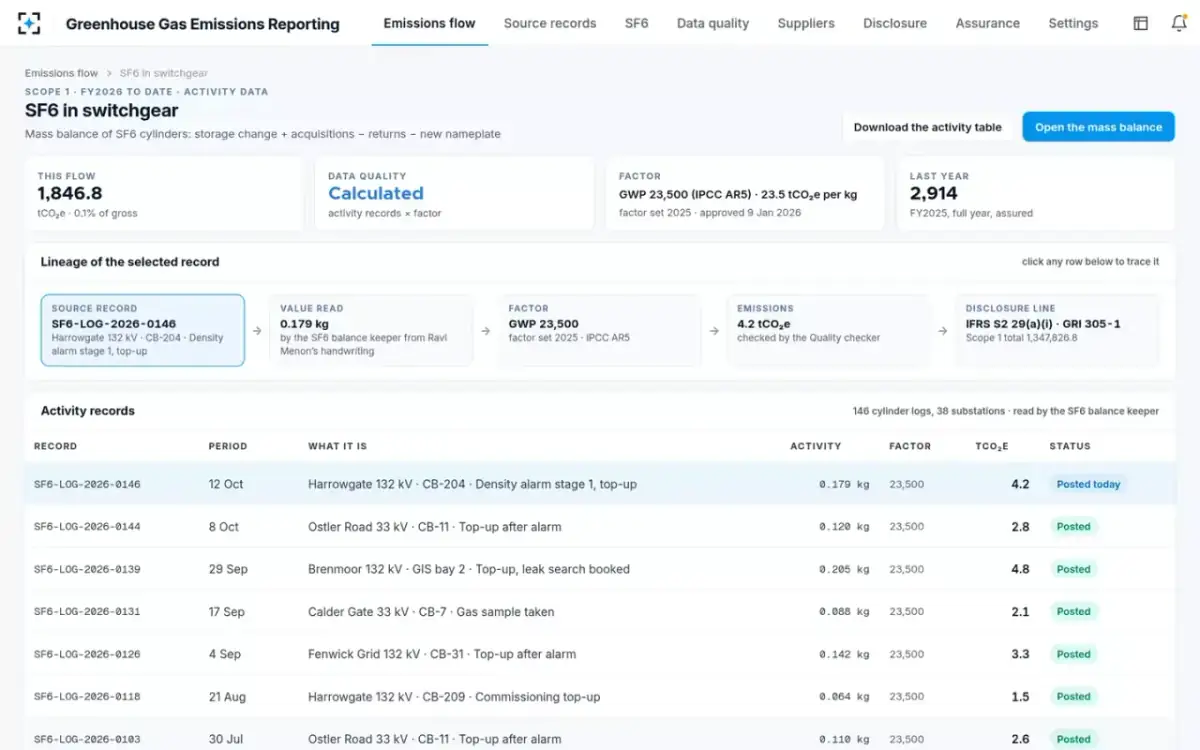This screenshot has width=1200, height=750.
Task: Click the Last Year value 2,914
Action: pos(934,193)
